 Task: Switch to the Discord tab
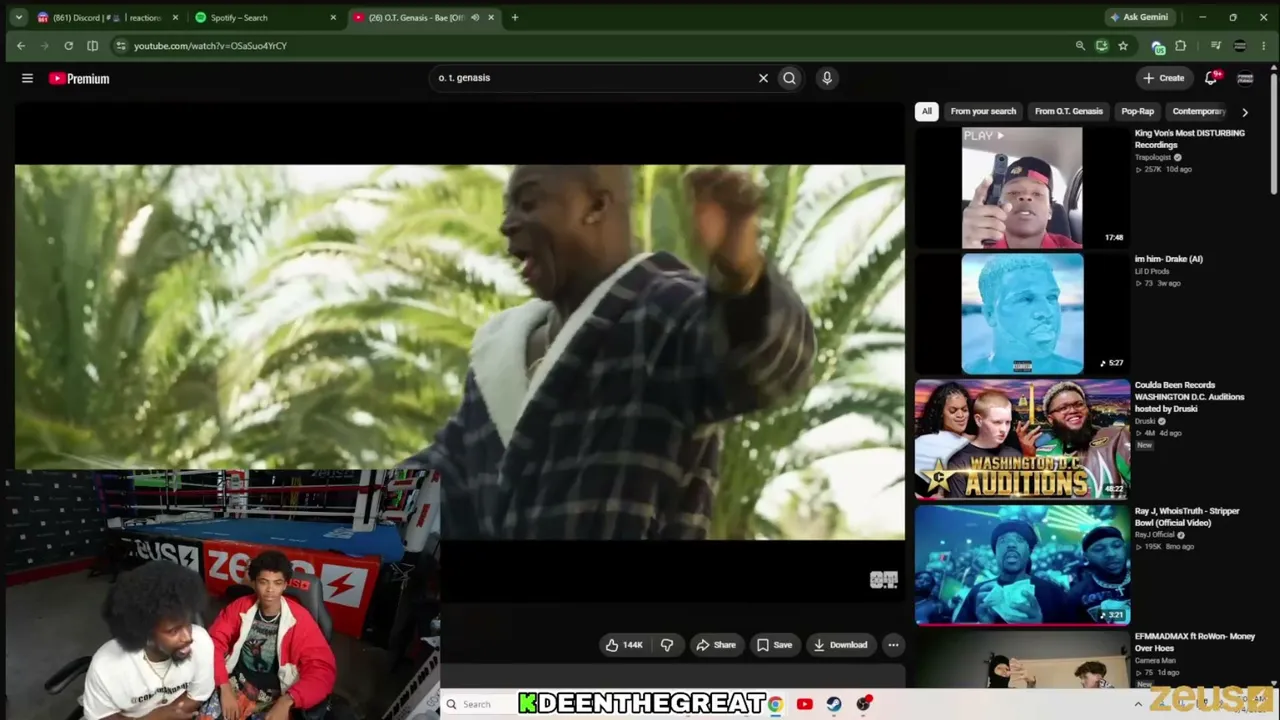[108, 17]
